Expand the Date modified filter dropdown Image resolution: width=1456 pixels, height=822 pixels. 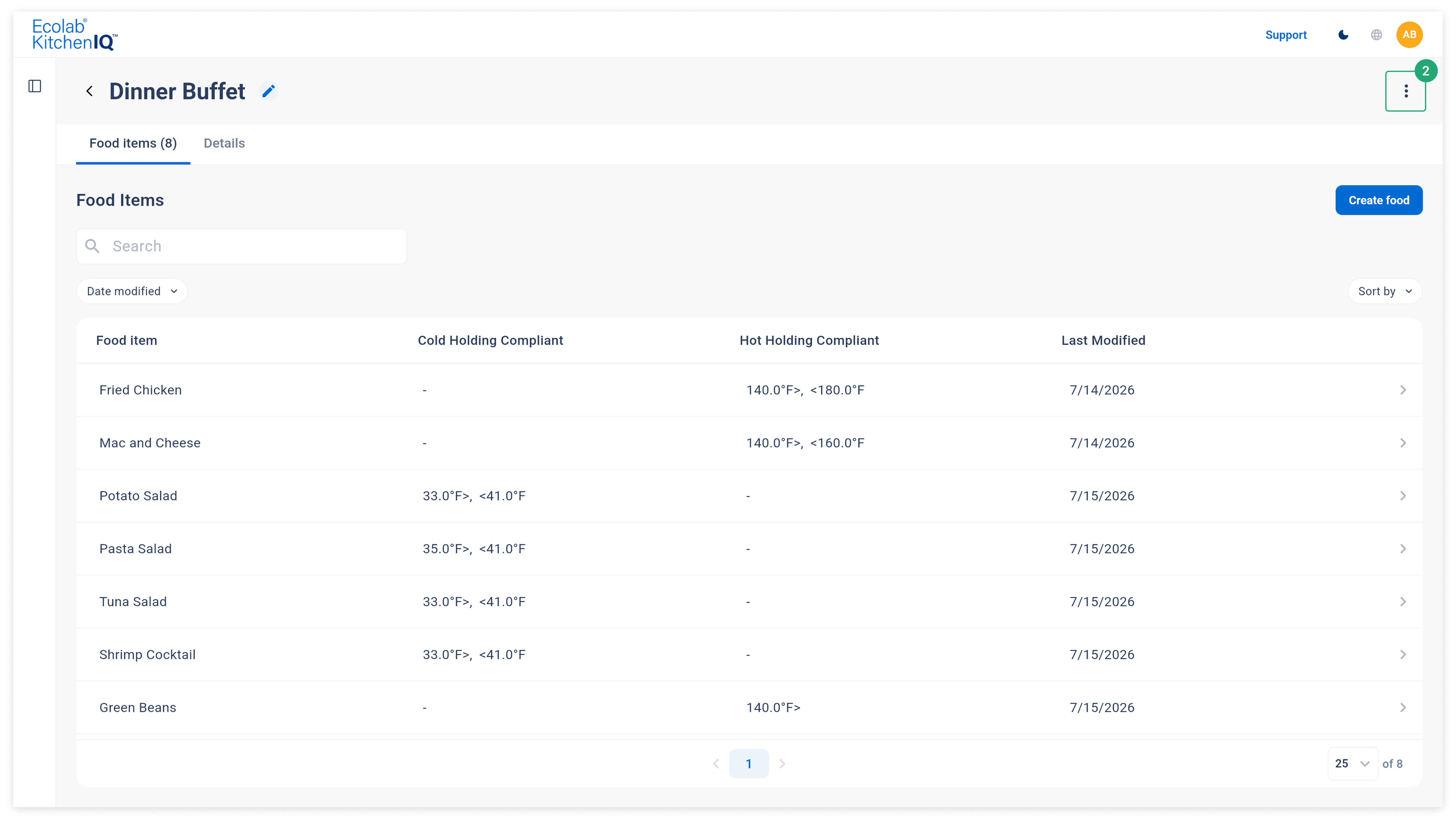click(132, 291)
